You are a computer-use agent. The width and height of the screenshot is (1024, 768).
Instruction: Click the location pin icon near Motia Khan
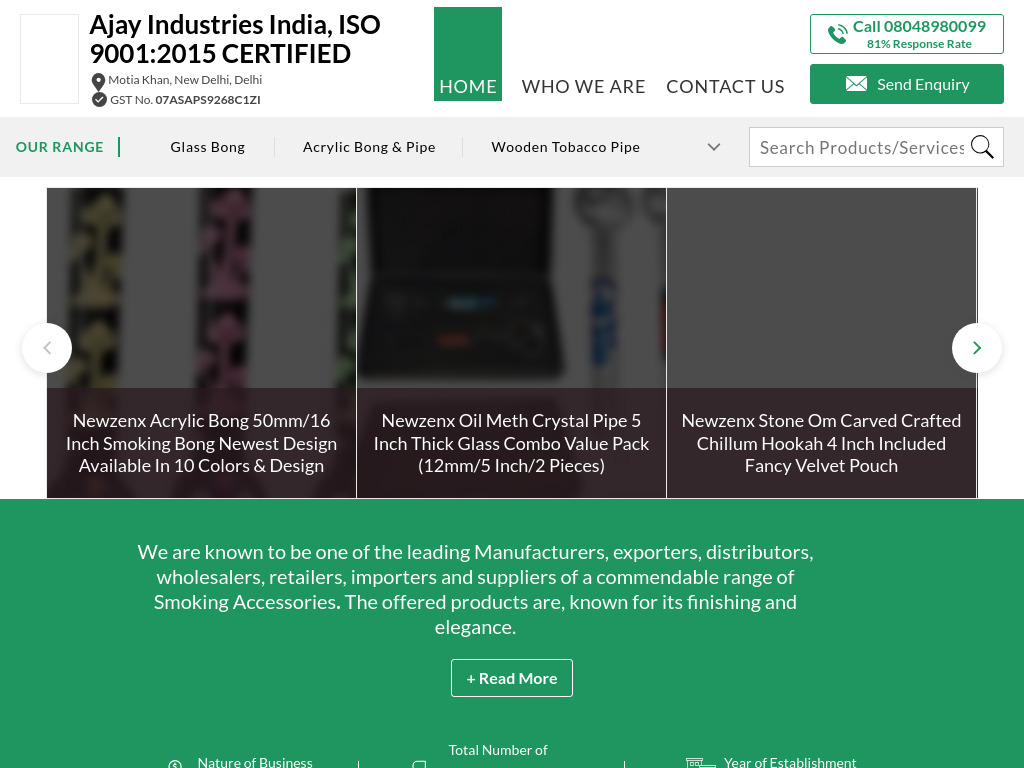point(98,82)
